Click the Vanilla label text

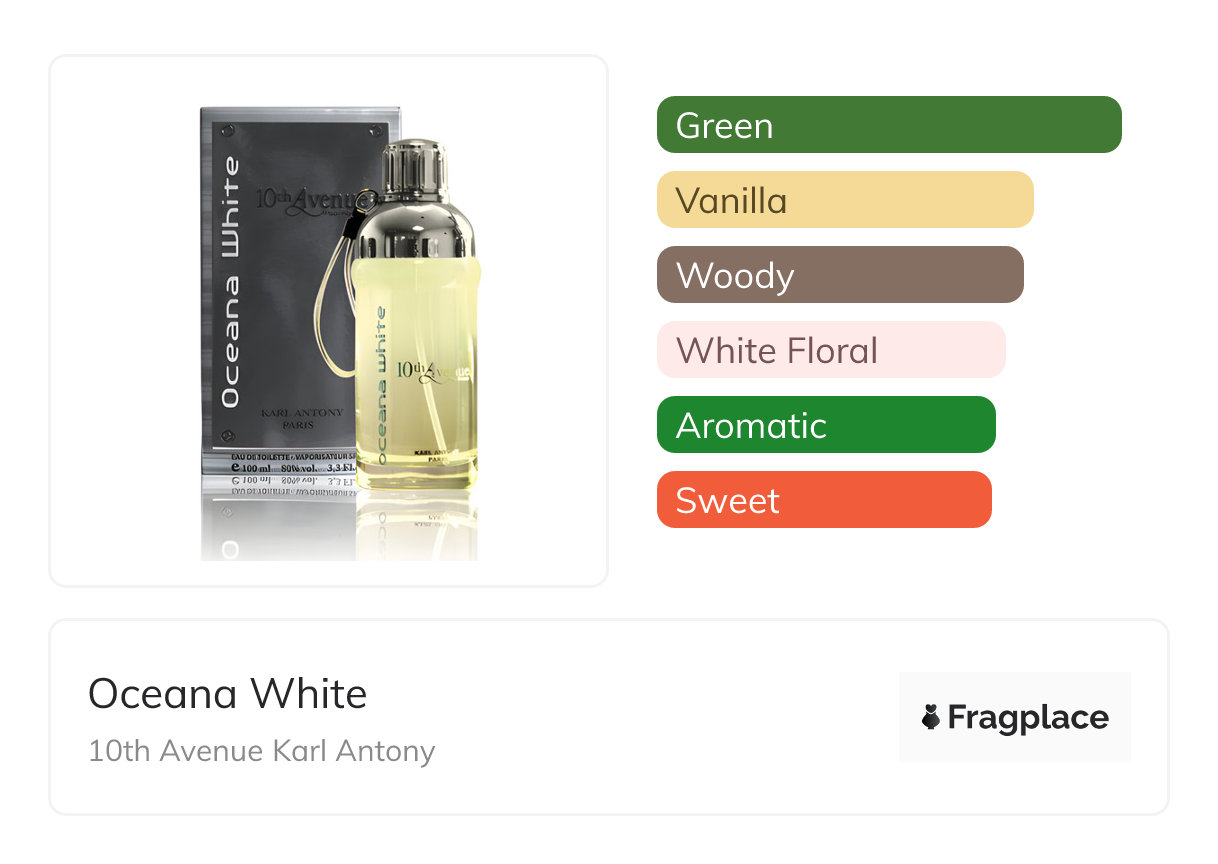[731, 201]
